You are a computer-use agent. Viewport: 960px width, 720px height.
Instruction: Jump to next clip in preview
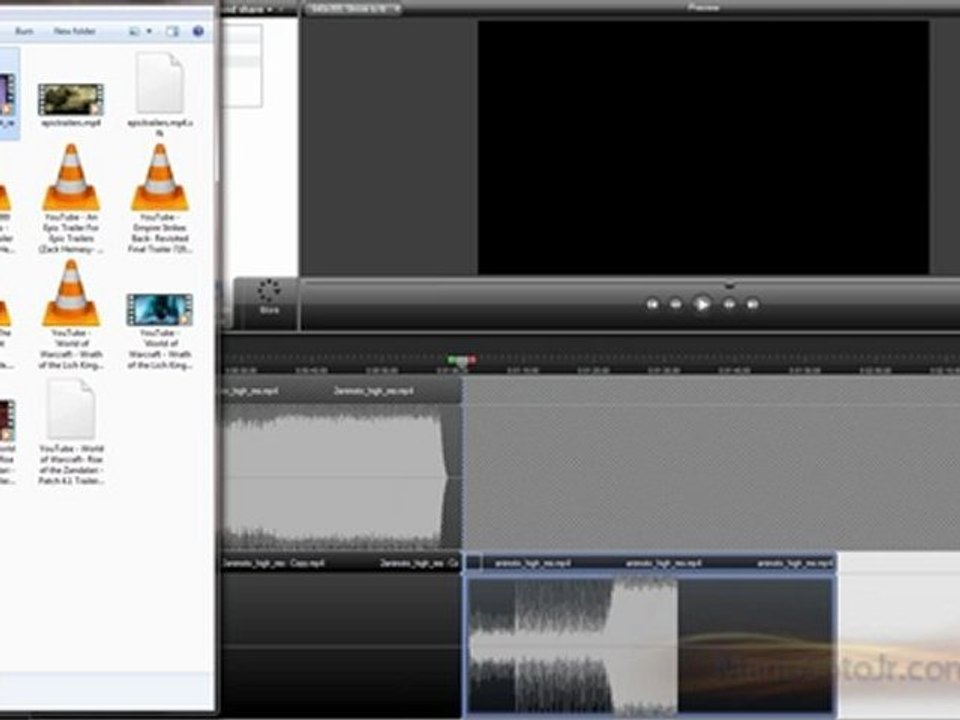pos(752,304)
